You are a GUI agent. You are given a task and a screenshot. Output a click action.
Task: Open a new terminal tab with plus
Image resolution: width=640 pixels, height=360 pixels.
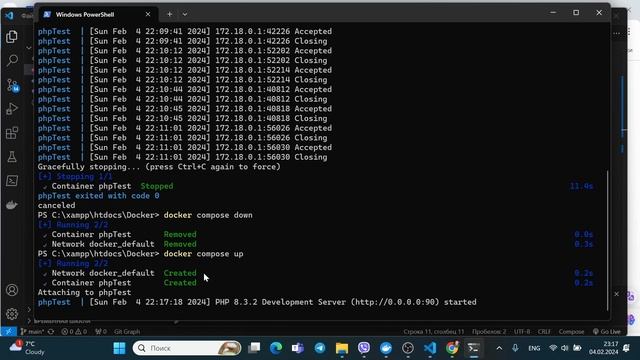click(x=169, y=14)
